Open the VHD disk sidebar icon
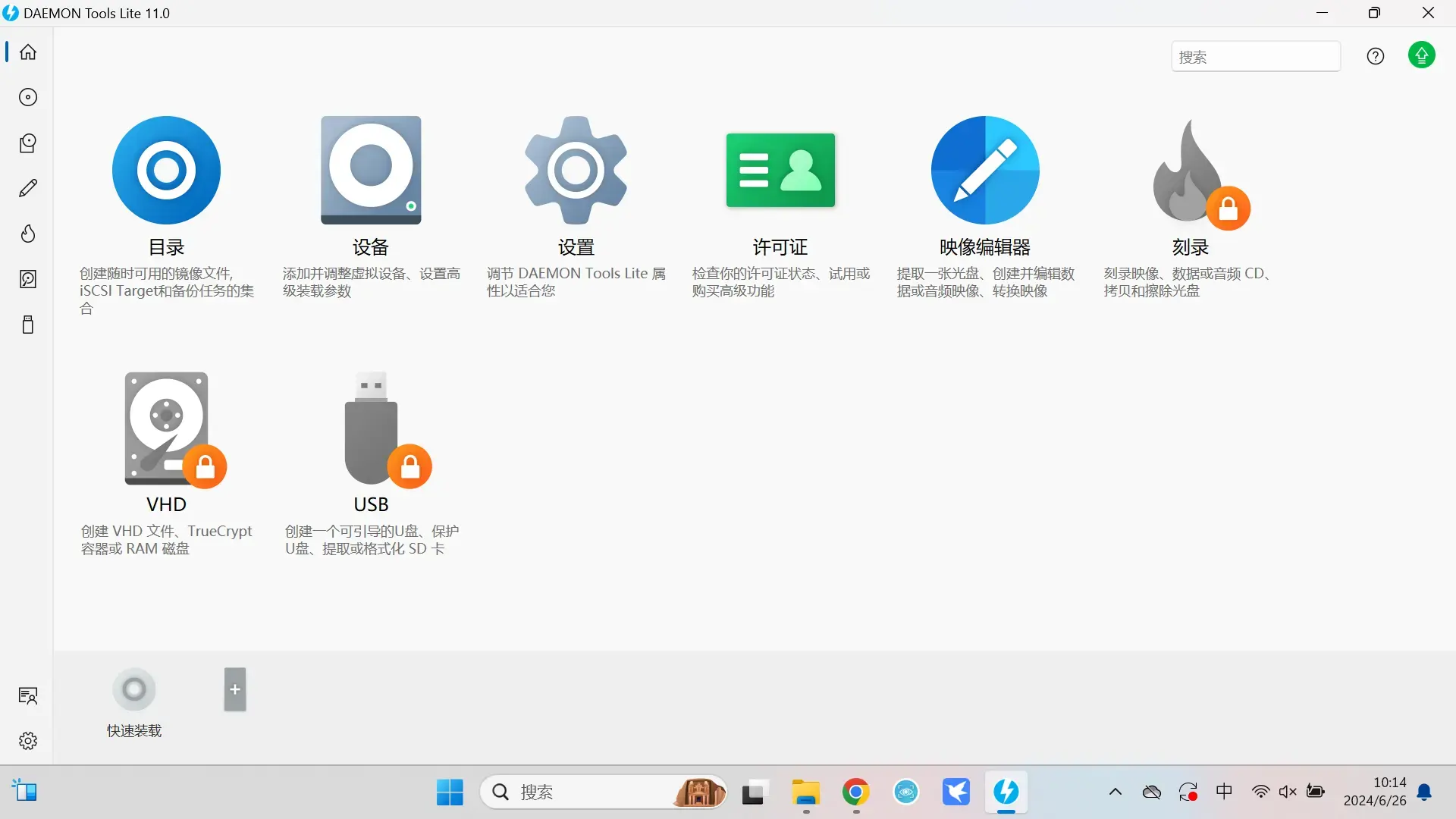 tap(28, 279)
